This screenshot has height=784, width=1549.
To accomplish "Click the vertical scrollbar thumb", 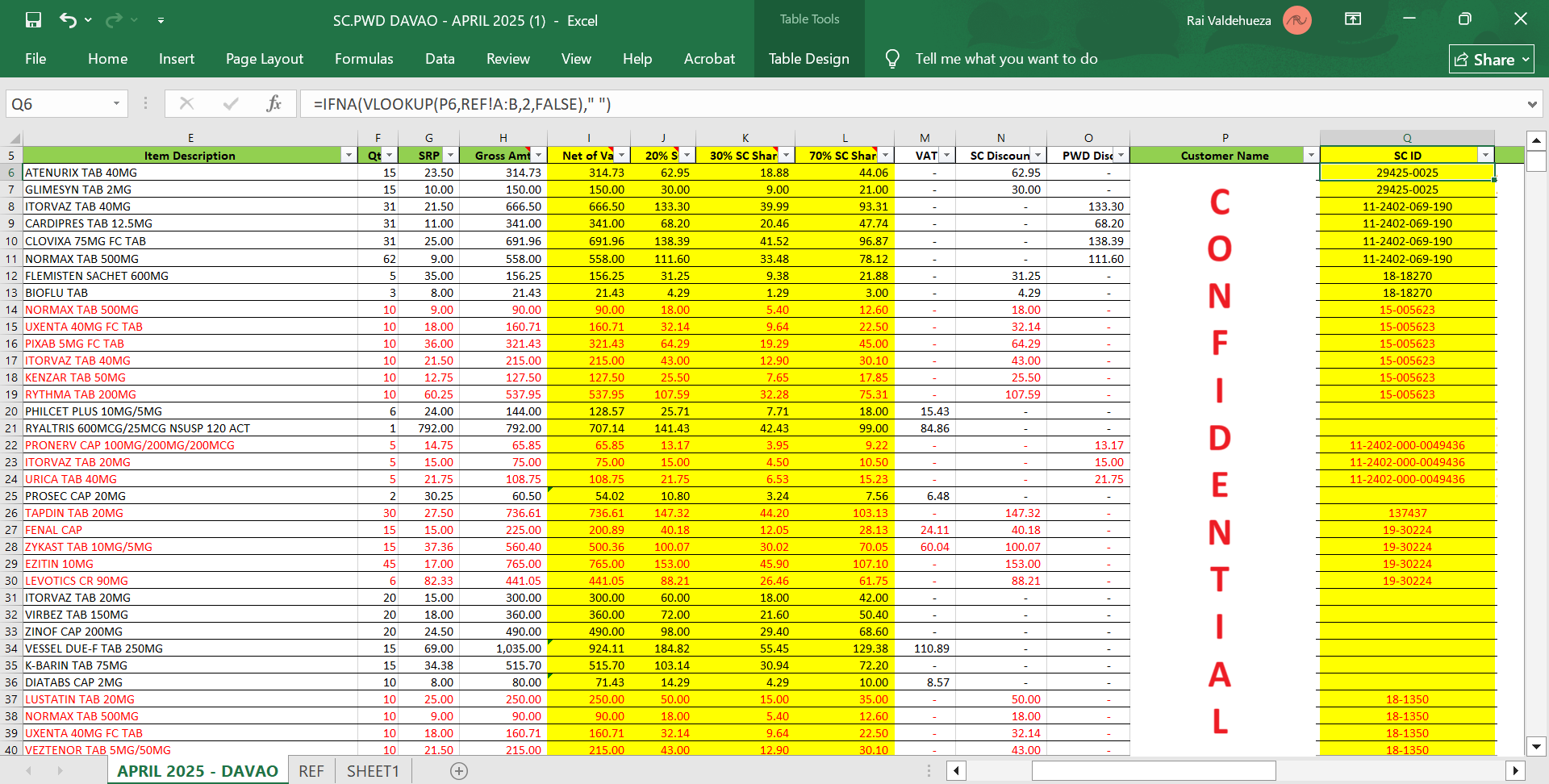I will [1537, 161].
